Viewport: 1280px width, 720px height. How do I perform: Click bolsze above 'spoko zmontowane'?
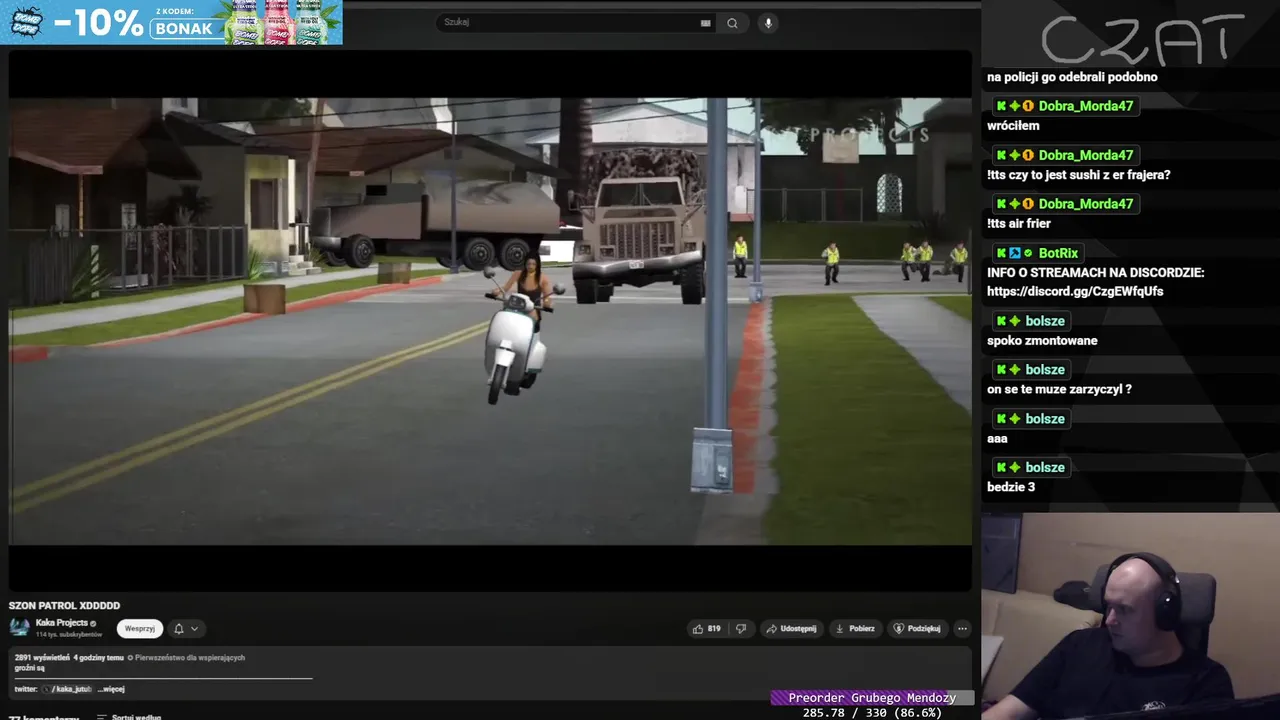[x=1045, y=321]
